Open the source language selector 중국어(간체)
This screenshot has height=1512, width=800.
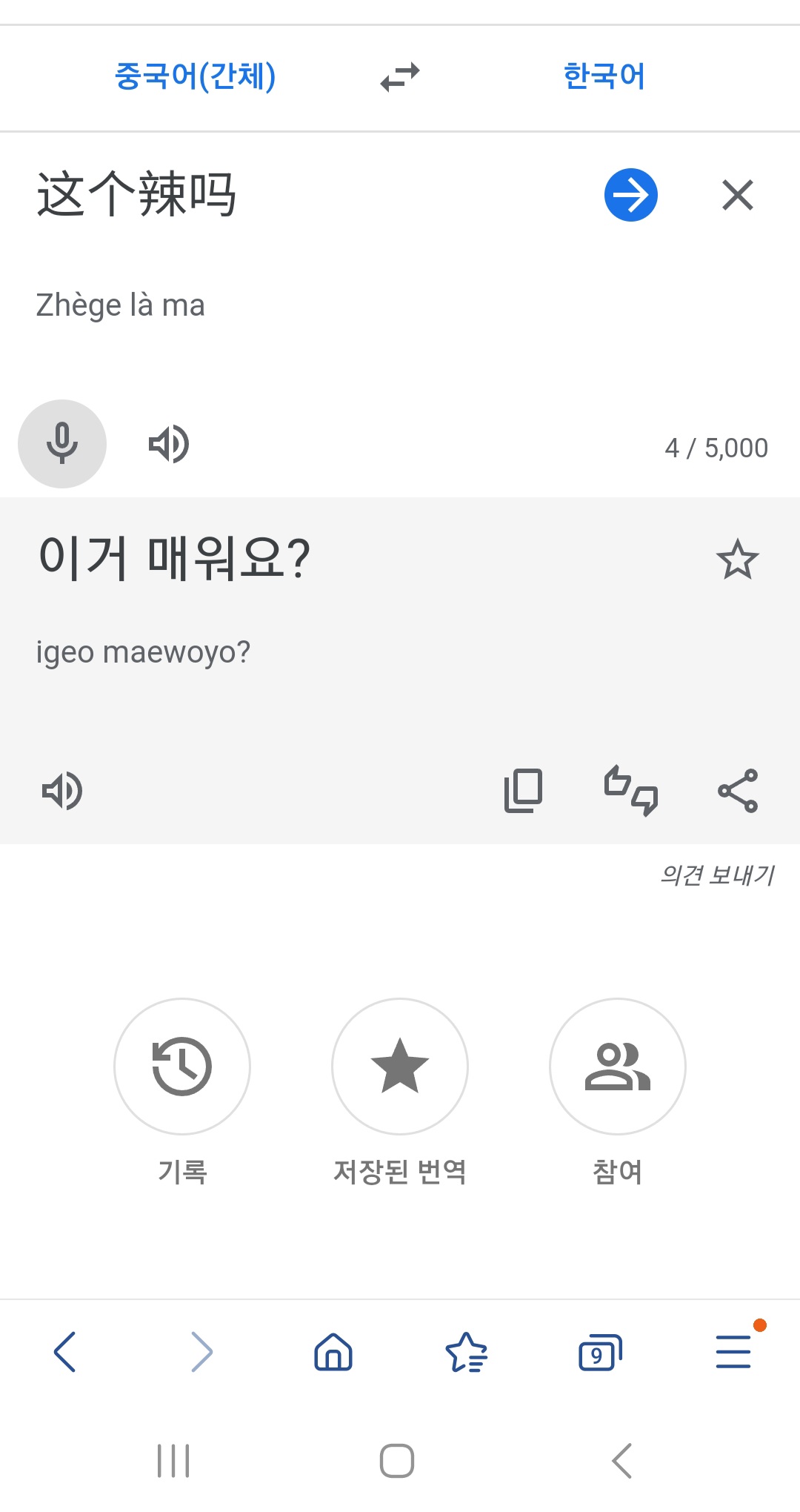pyautogui.click(x=195, y=76)
